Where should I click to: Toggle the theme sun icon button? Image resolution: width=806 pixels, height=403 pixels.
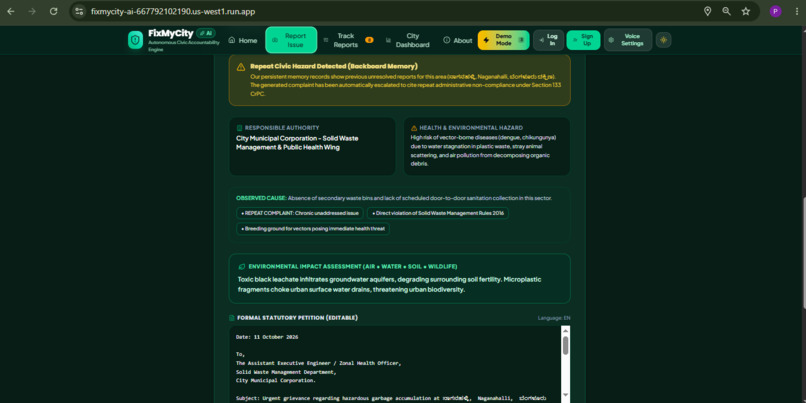pyautogui.click(x=663, y=40)
